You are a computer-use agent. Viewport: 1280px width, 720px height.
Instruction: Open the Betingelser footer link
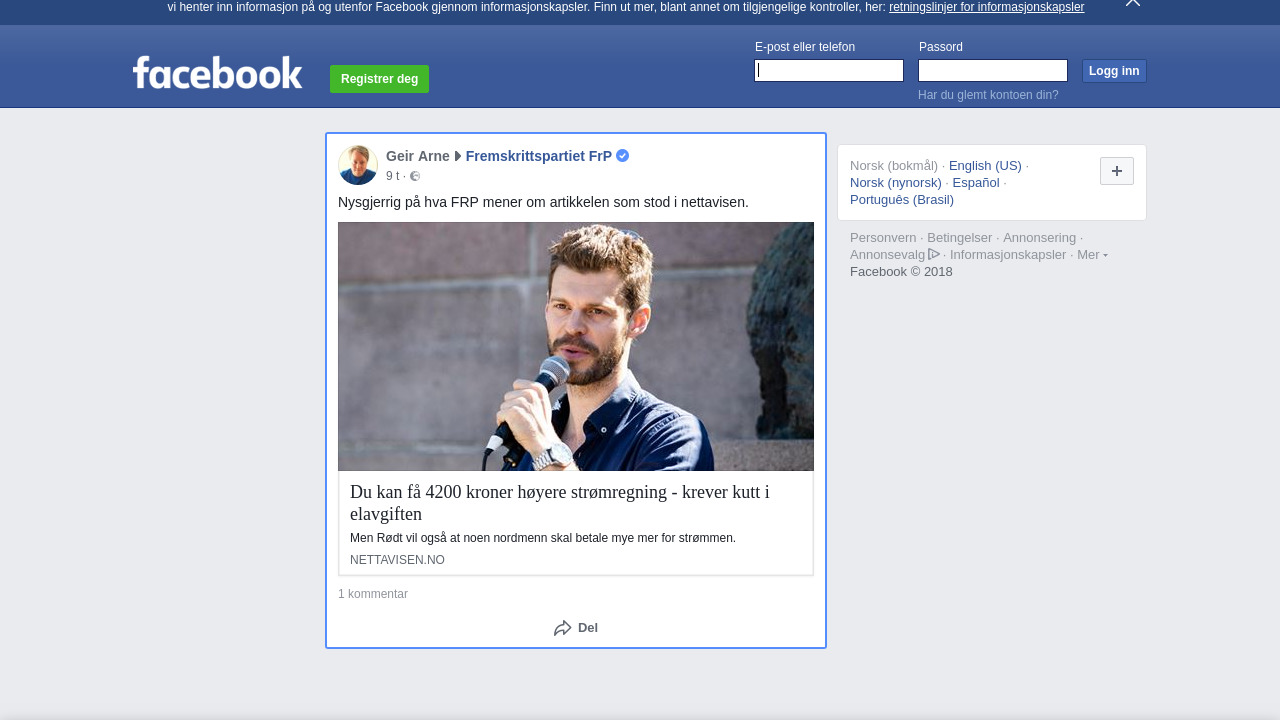coord(960,238)
